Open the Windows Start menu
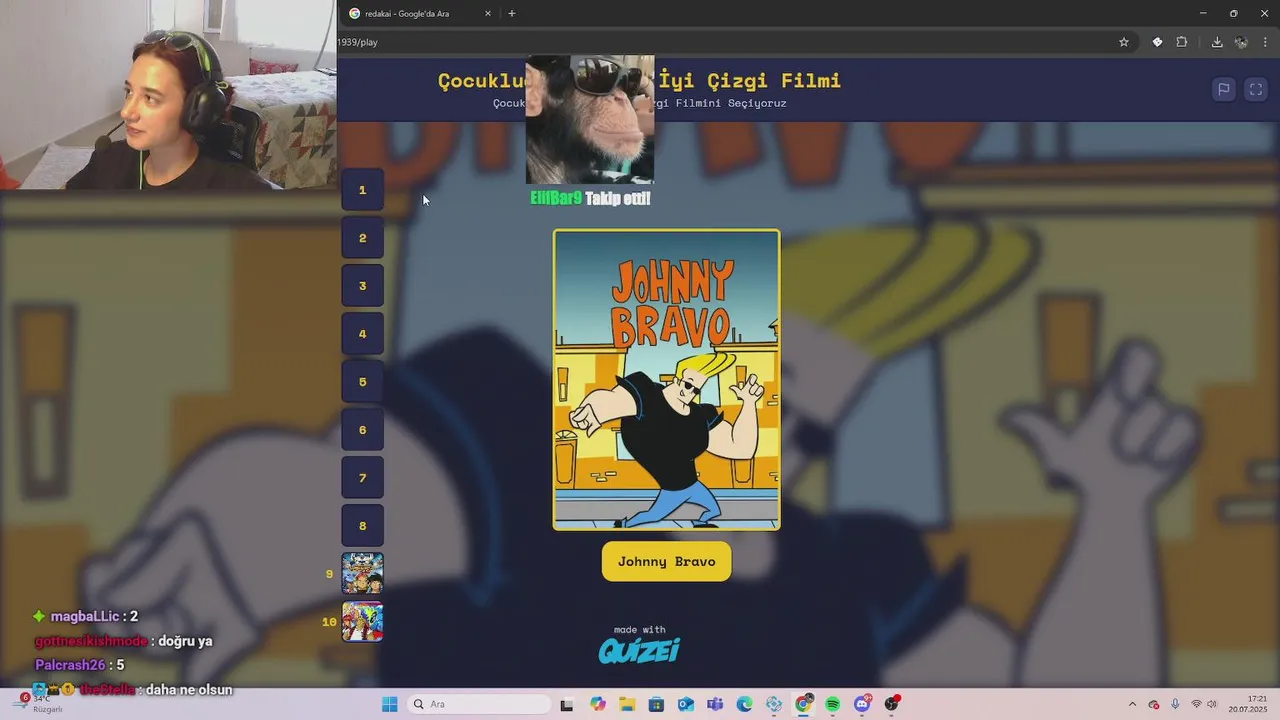Viewport: 1280px width, 720px height. coord(389,704)
